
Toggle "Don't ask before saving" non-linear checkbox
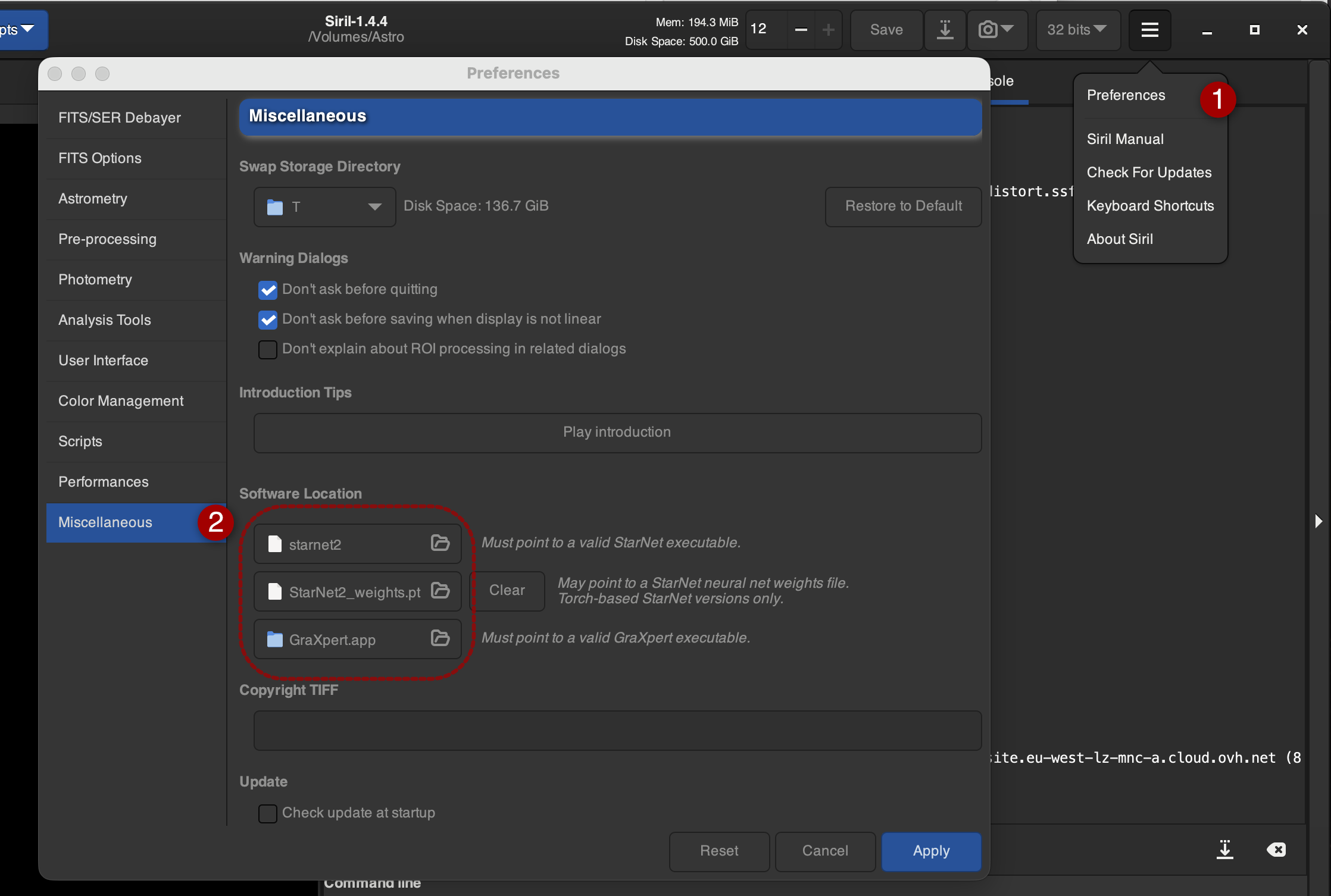tap(268, 319)
